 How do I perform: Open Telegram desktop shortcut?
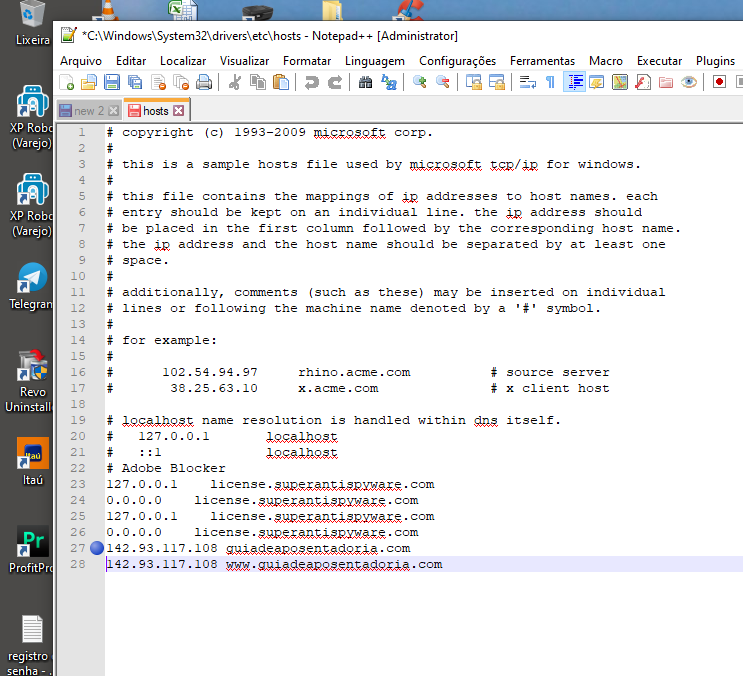coord(31,286)
